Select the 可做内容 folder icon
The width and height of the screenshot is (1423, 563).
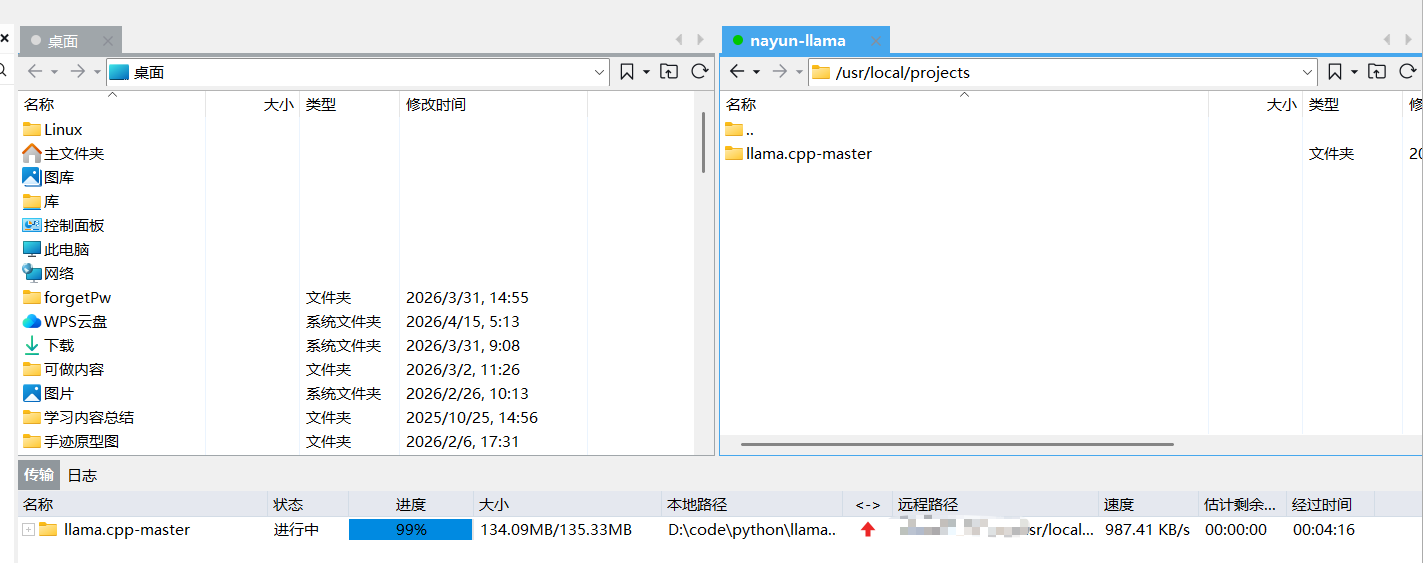tap(32, 369)
